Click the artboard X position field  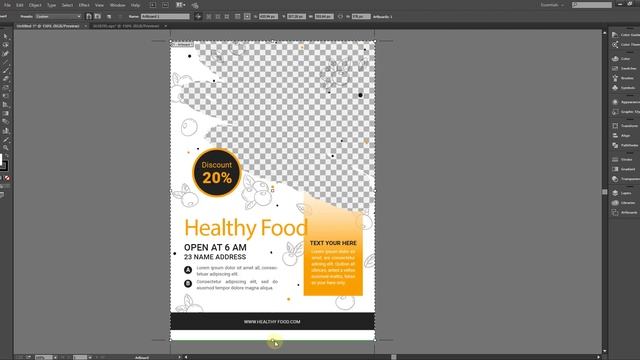[268, 17]
